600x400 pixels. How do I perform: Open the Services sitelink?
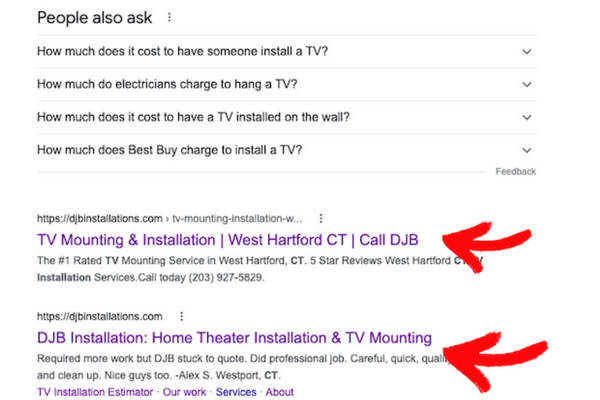point(236,392)
